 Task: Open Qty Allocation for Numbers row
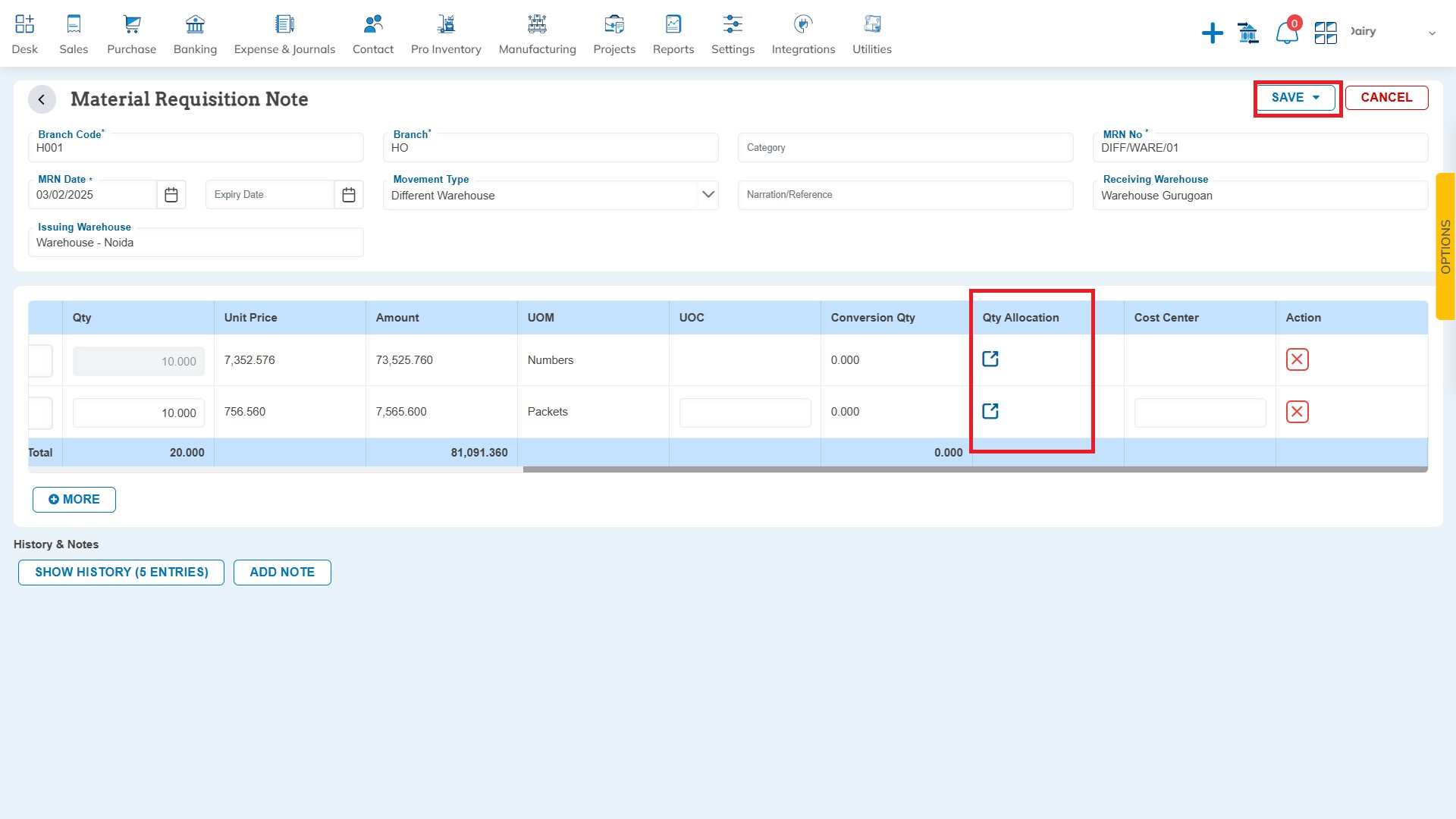[x=990, y=359]
